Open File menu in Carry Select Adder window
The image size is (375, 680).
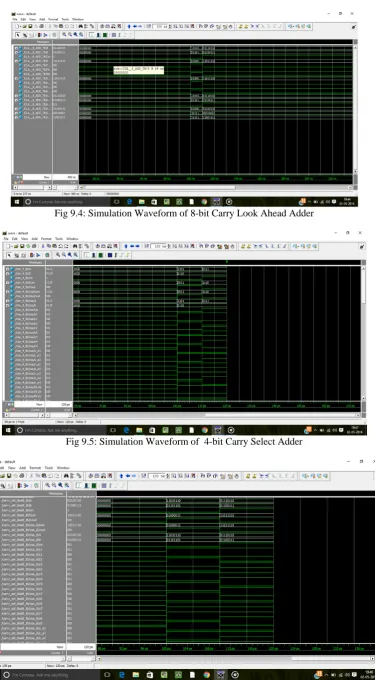tap(6, 239)
